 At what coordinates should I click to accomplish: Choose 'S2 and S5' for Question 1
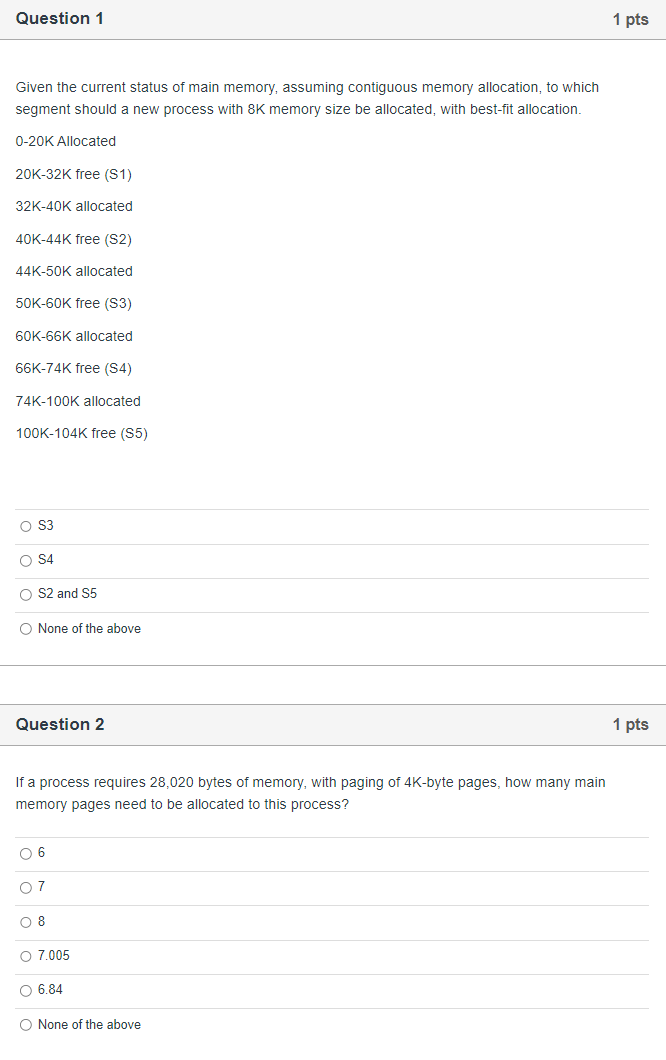click(x=25, y=594)
